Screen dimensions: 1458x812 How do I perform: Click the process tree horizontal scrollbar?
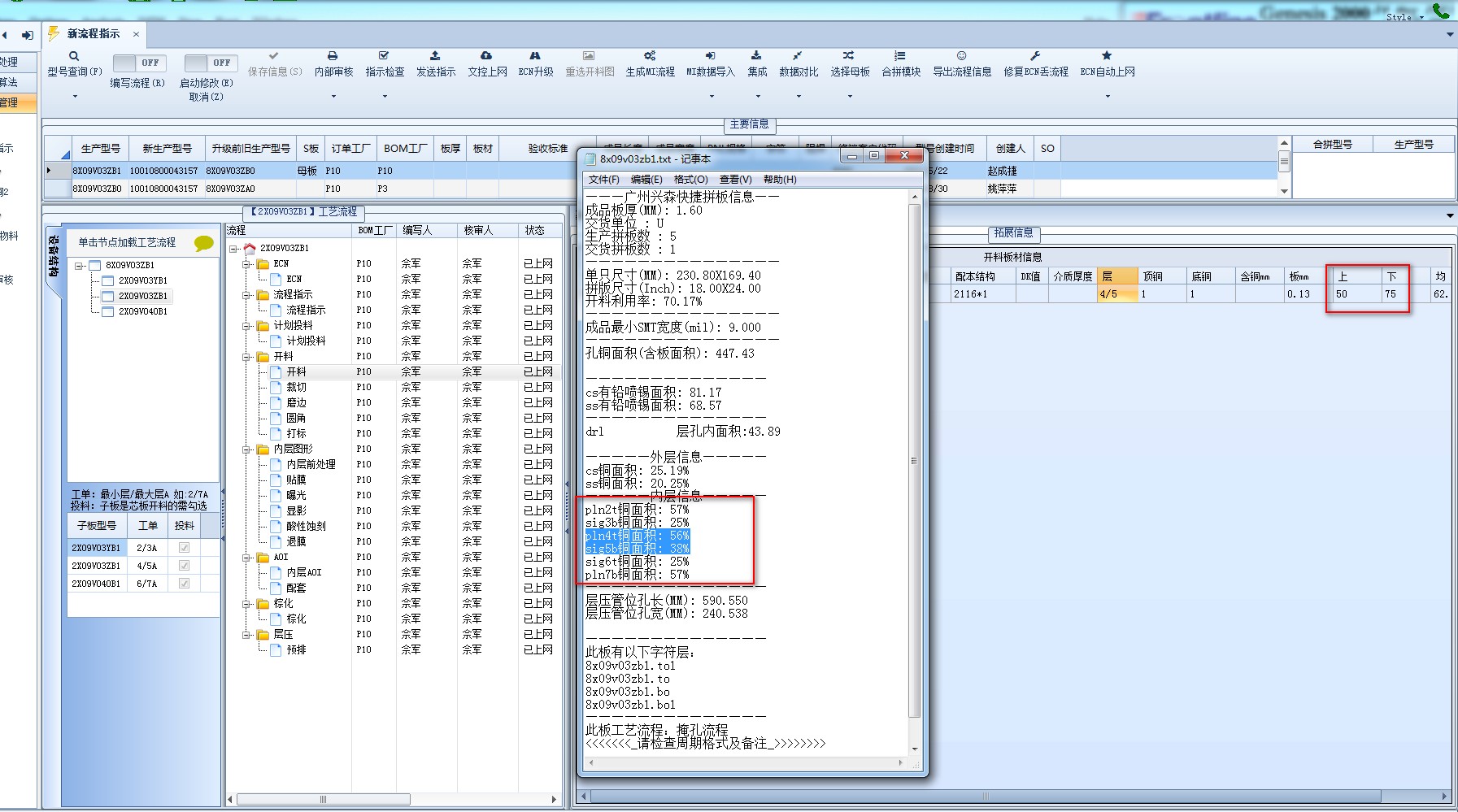[323, 800]
